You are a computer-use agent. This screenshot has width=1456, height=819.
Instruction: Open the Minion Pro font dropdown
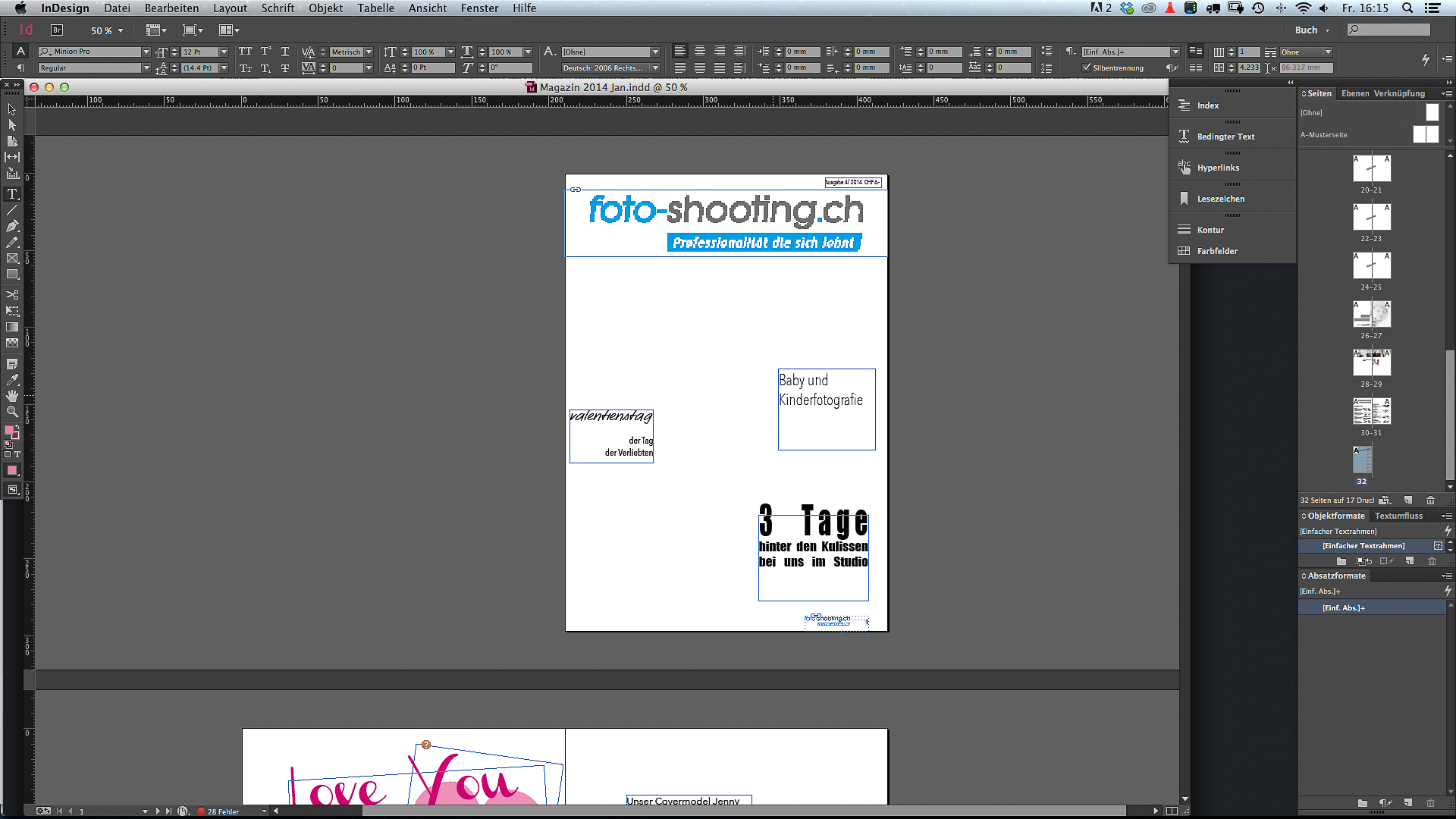(x=146, y=52)
